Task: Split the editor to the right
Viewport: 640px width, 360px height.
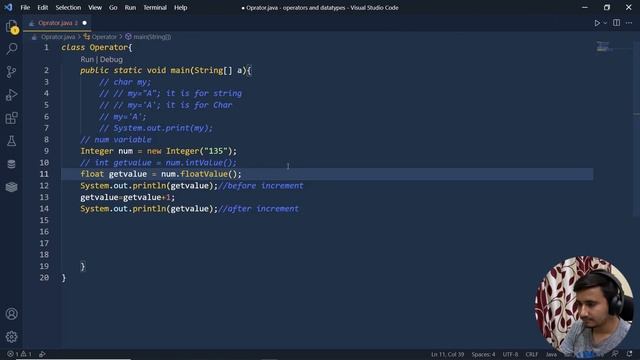Action: click(x=616, y=23)
